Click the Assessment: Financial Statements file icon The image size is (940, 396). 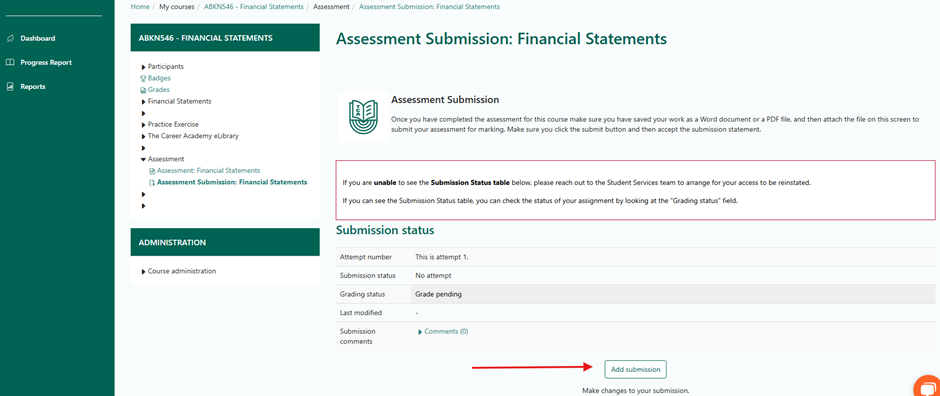[152, 171]
